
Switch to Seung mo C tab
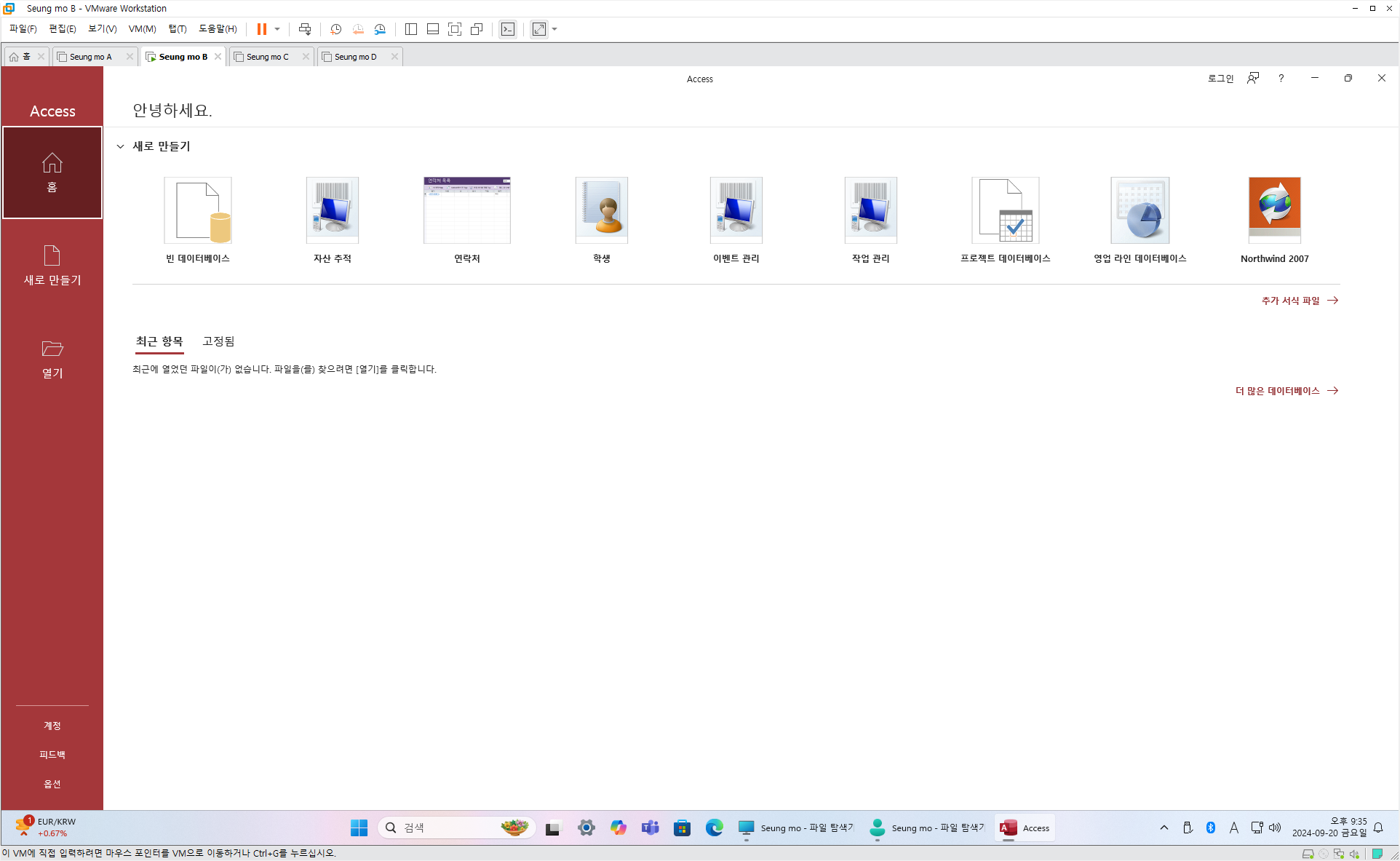click(267, 57)
